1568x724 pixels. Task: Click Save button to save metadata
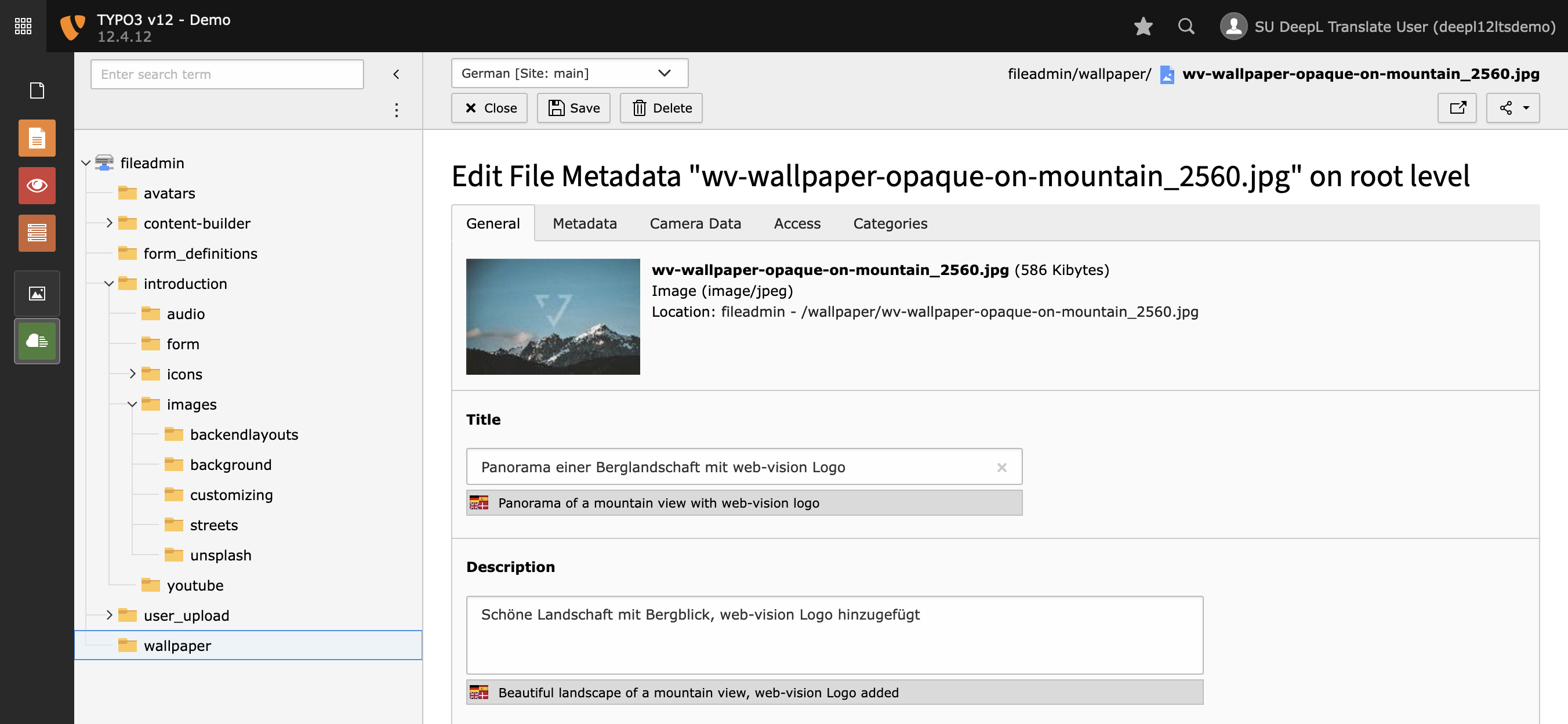(x=575, y=107)
